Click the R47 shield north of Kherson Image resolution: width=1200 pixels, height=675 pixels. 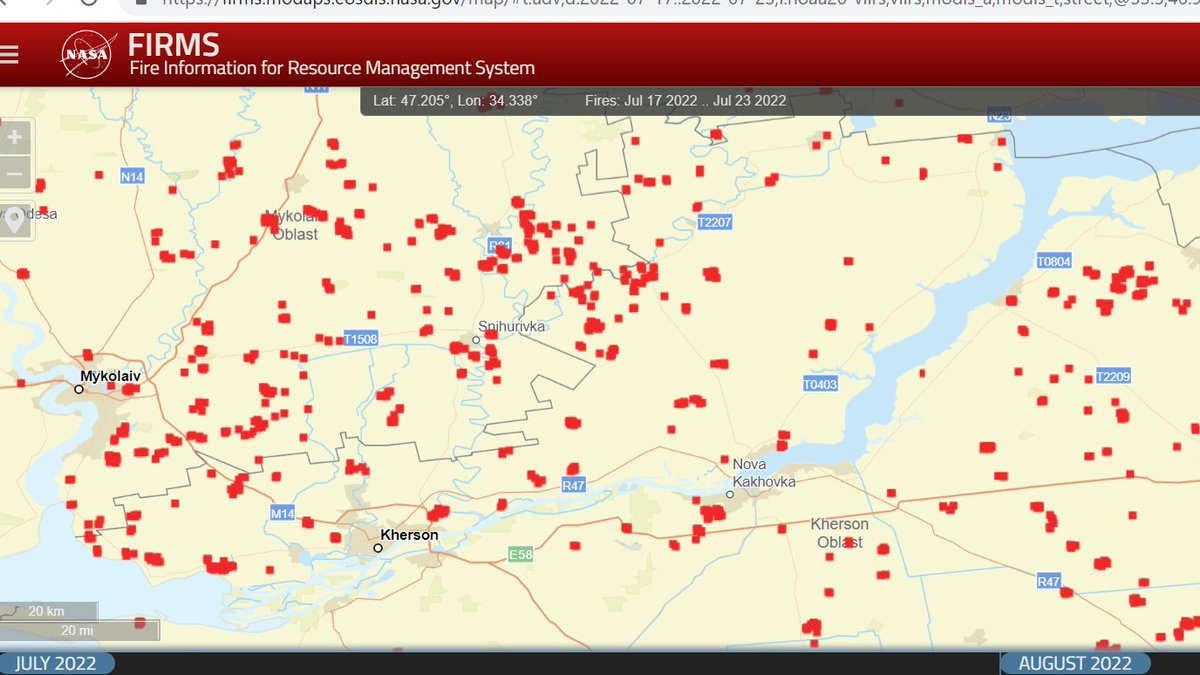pos(574,485)
